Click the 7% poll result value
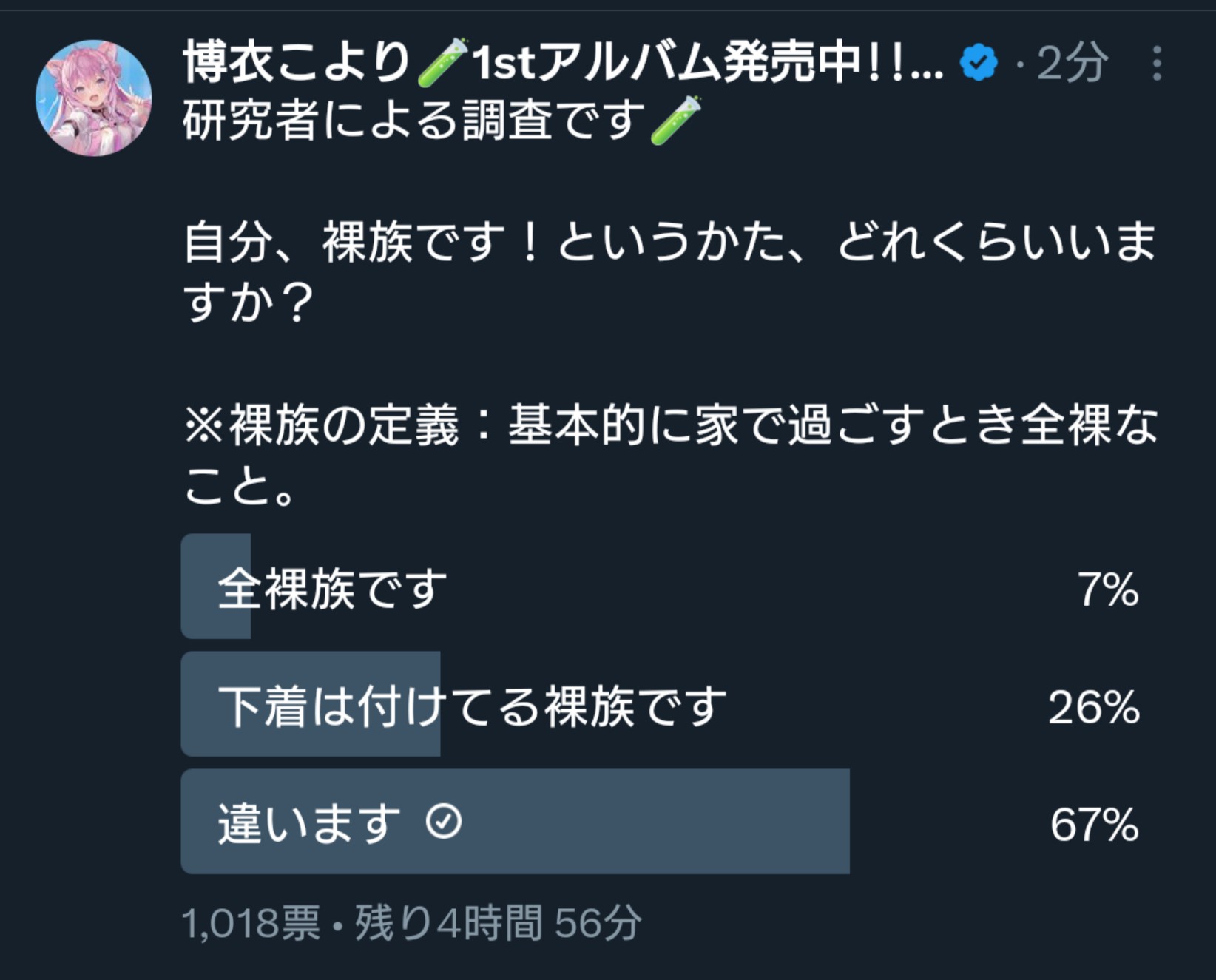Image resolution: width=1216 pixels, height=980 pixels. tap(1108, 590)
